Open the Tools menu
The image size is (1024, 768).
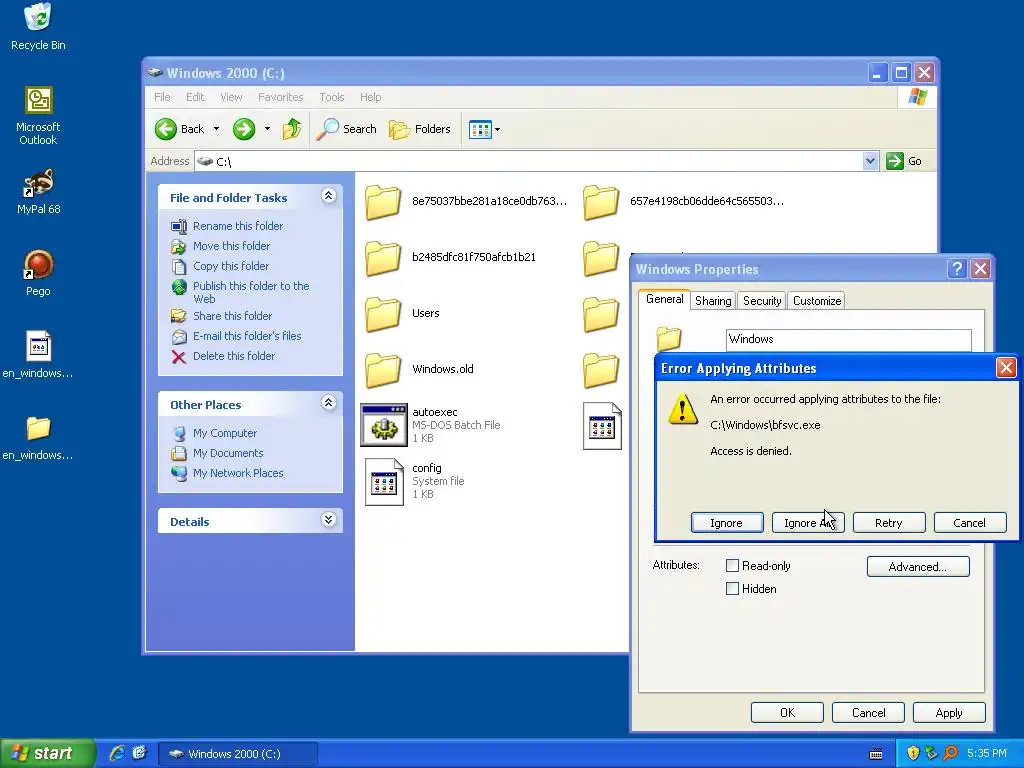click(x=331, y=97)
